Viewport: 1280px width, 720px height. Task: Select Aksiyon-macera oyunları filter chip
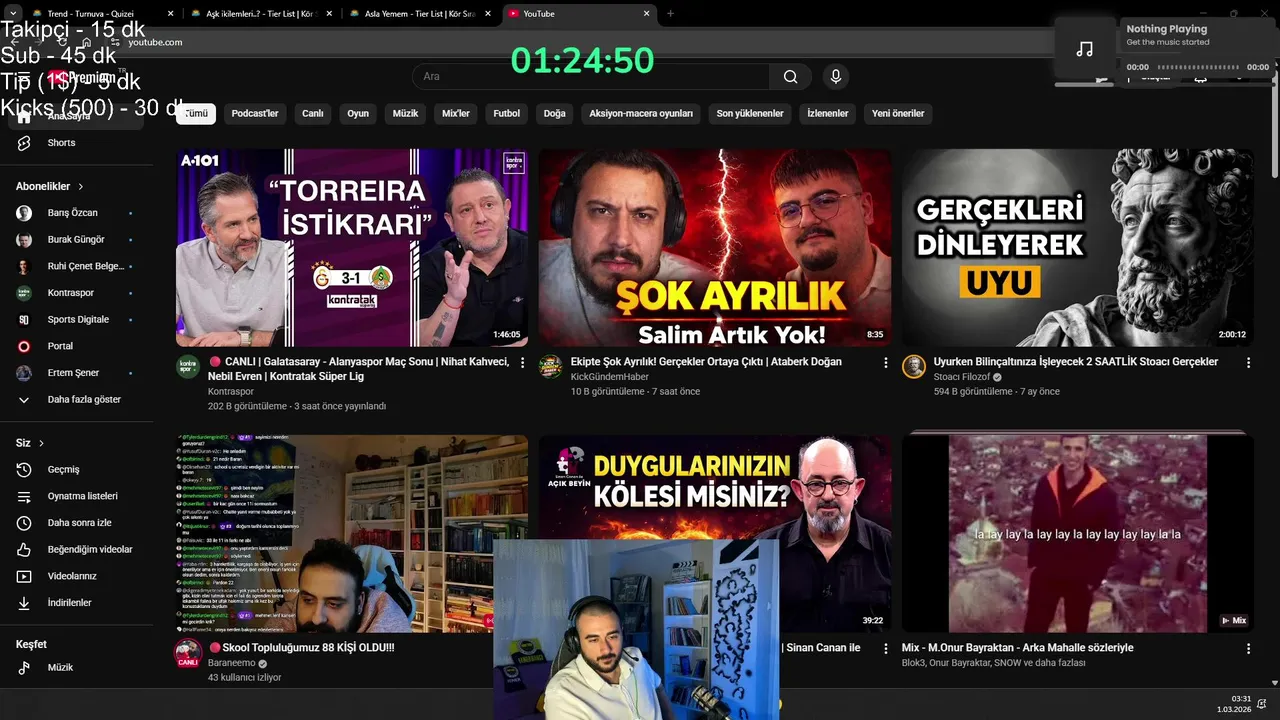(641, 114)
